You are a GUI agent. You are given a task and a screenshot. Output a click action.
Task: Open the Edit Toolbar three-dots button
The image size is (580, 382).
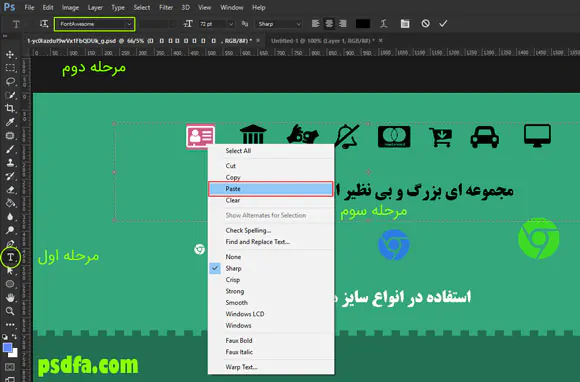tap(10, 324)
